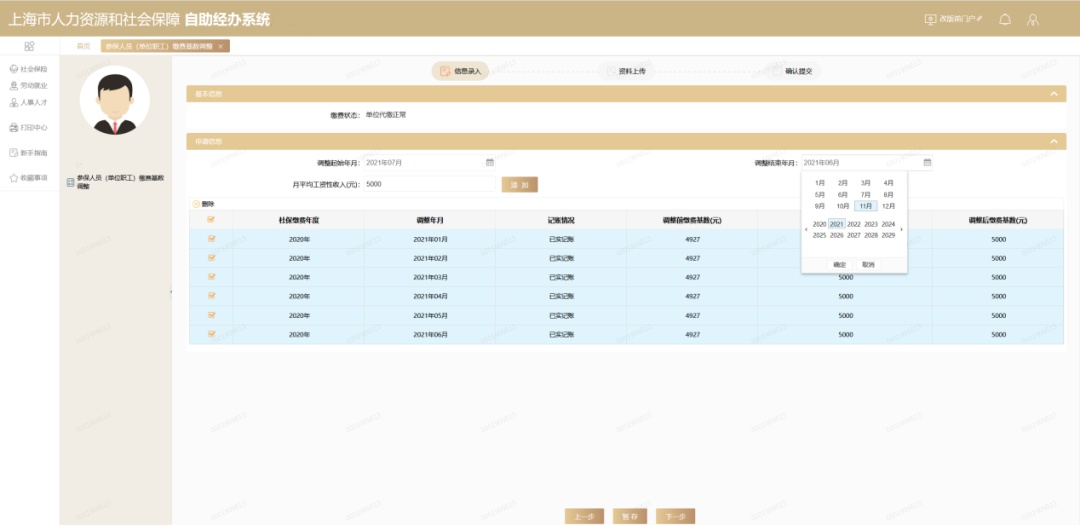Open 社会保险 in the sidebar
This screenshot has width=1080, height=525.
(x=28, y=69)
